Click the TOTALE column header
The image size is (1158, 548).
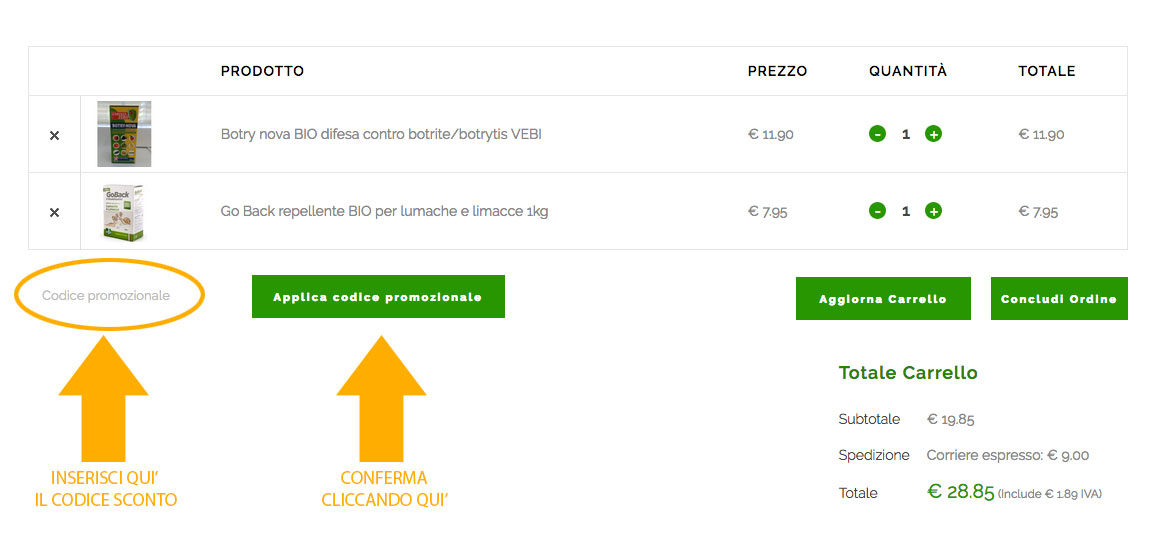tap(1046, 71)
